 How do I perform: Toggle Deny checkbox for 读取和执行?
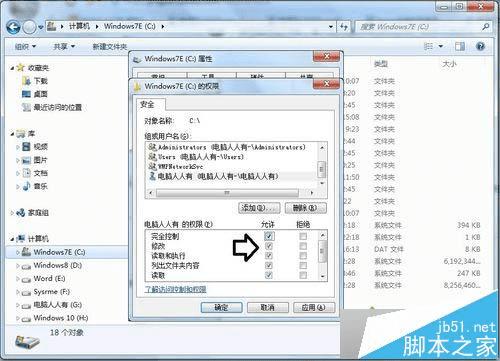303,256
